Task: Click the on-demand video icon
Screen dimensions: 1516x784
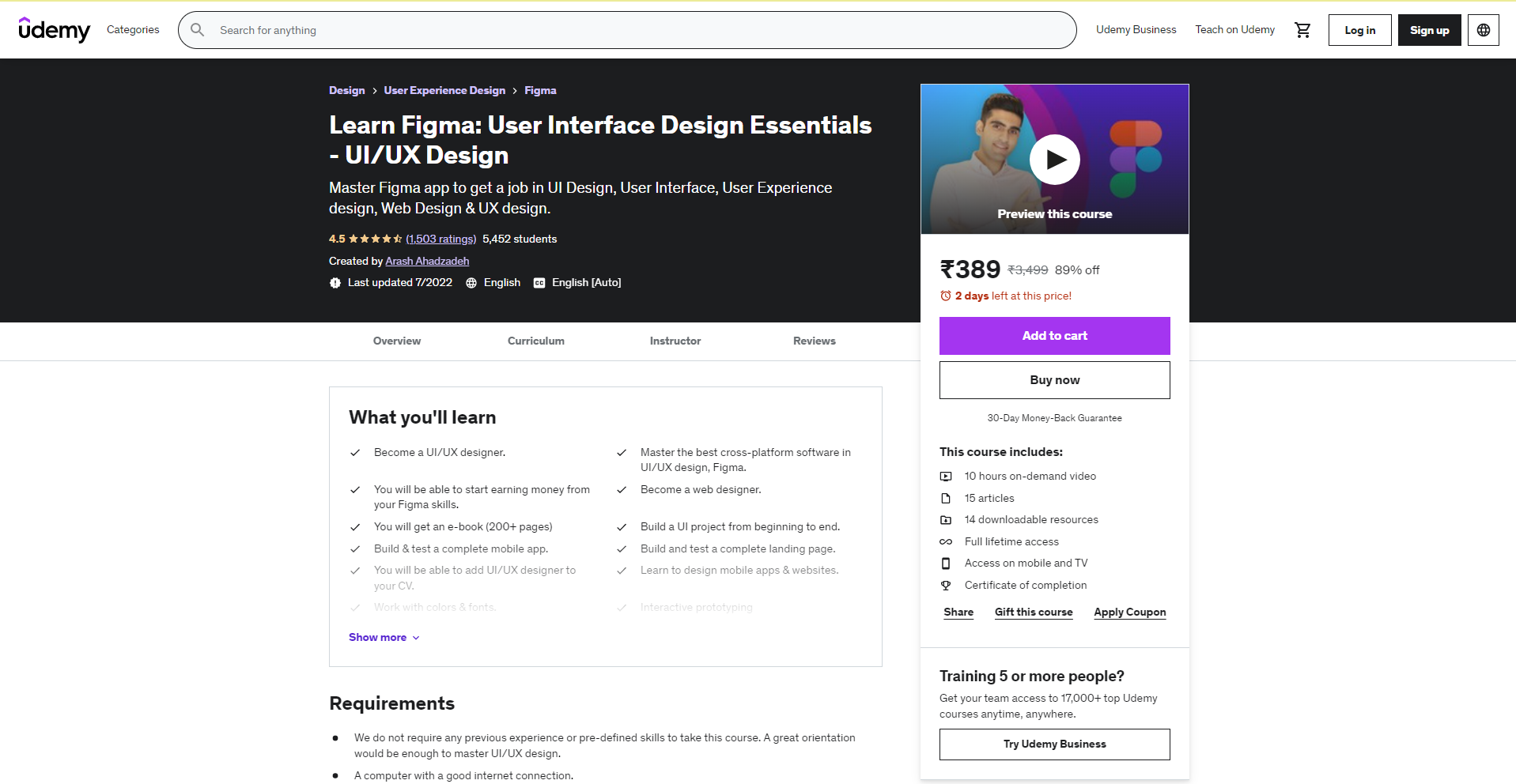Action: click(x=946, y=477)
